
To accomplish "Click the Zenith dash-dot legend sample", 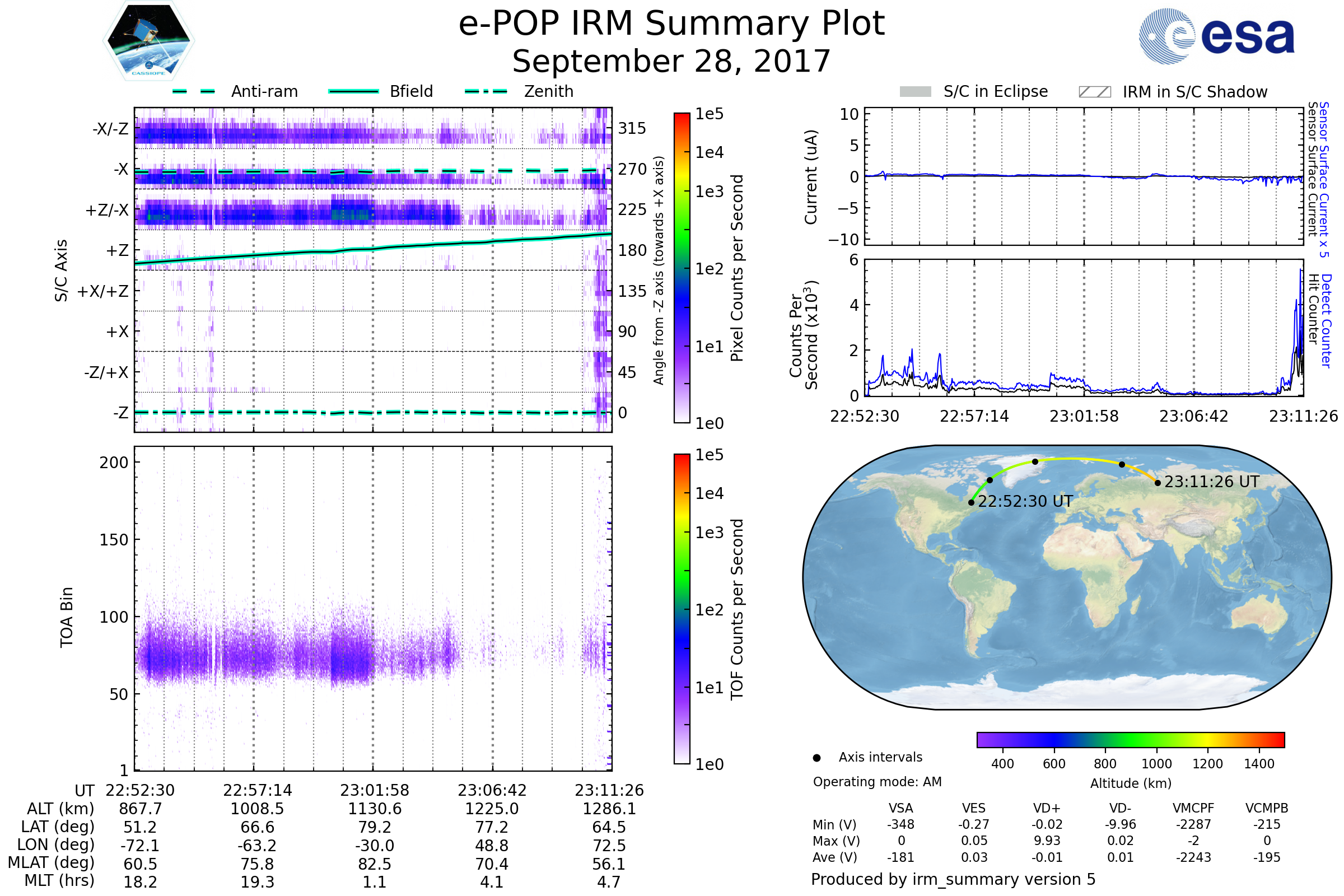I will pyautogui.click(x=486, y=91).
